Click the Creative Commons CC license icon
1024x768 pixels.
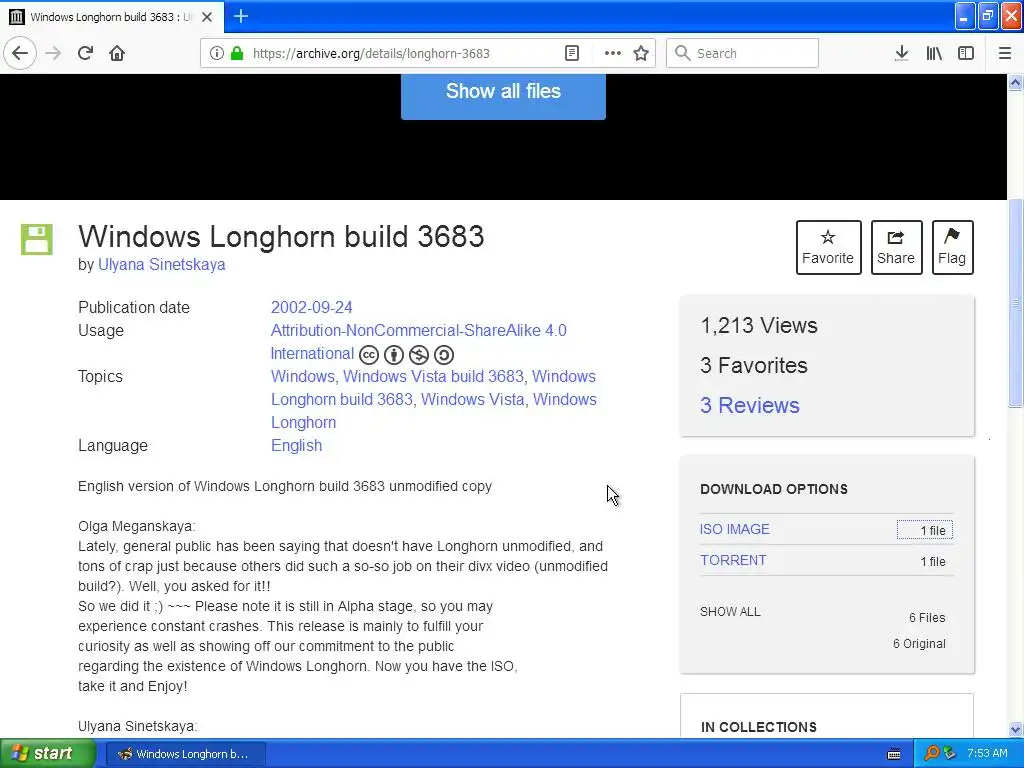coord(369,355)
